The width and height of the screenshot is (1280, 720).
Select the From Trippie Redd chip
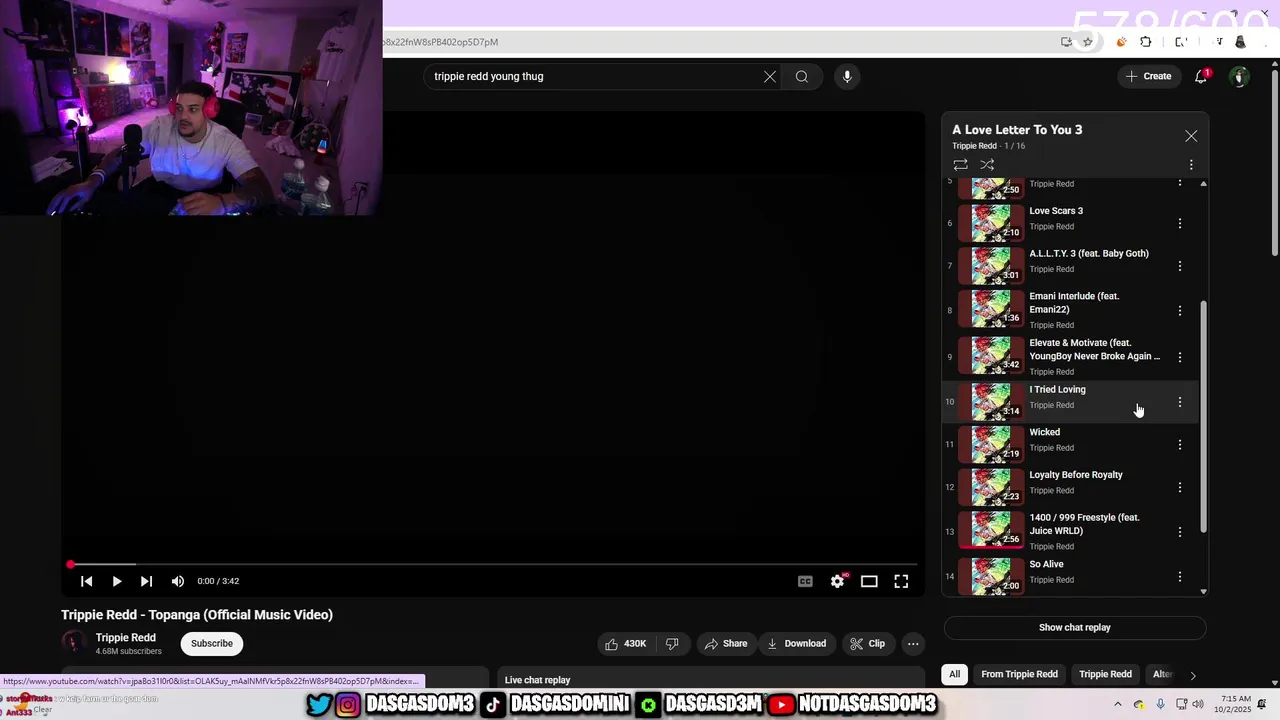pyautogui.click(x=1019, y=674)
